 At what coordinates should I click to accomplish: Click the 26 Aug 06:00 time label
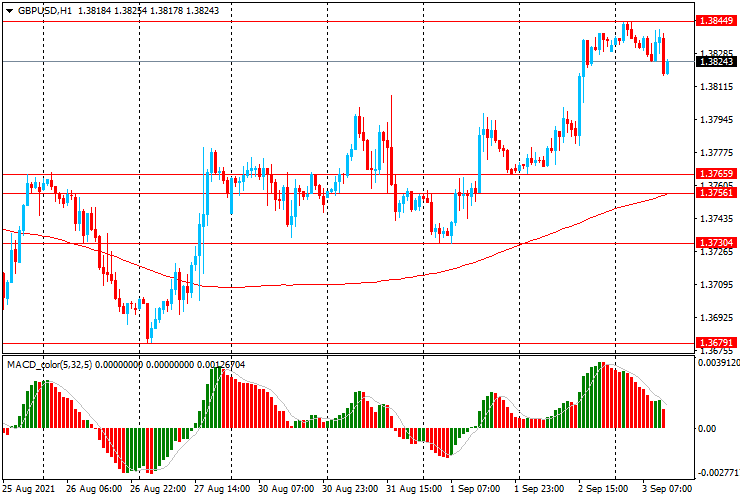[x=94, y=489]
